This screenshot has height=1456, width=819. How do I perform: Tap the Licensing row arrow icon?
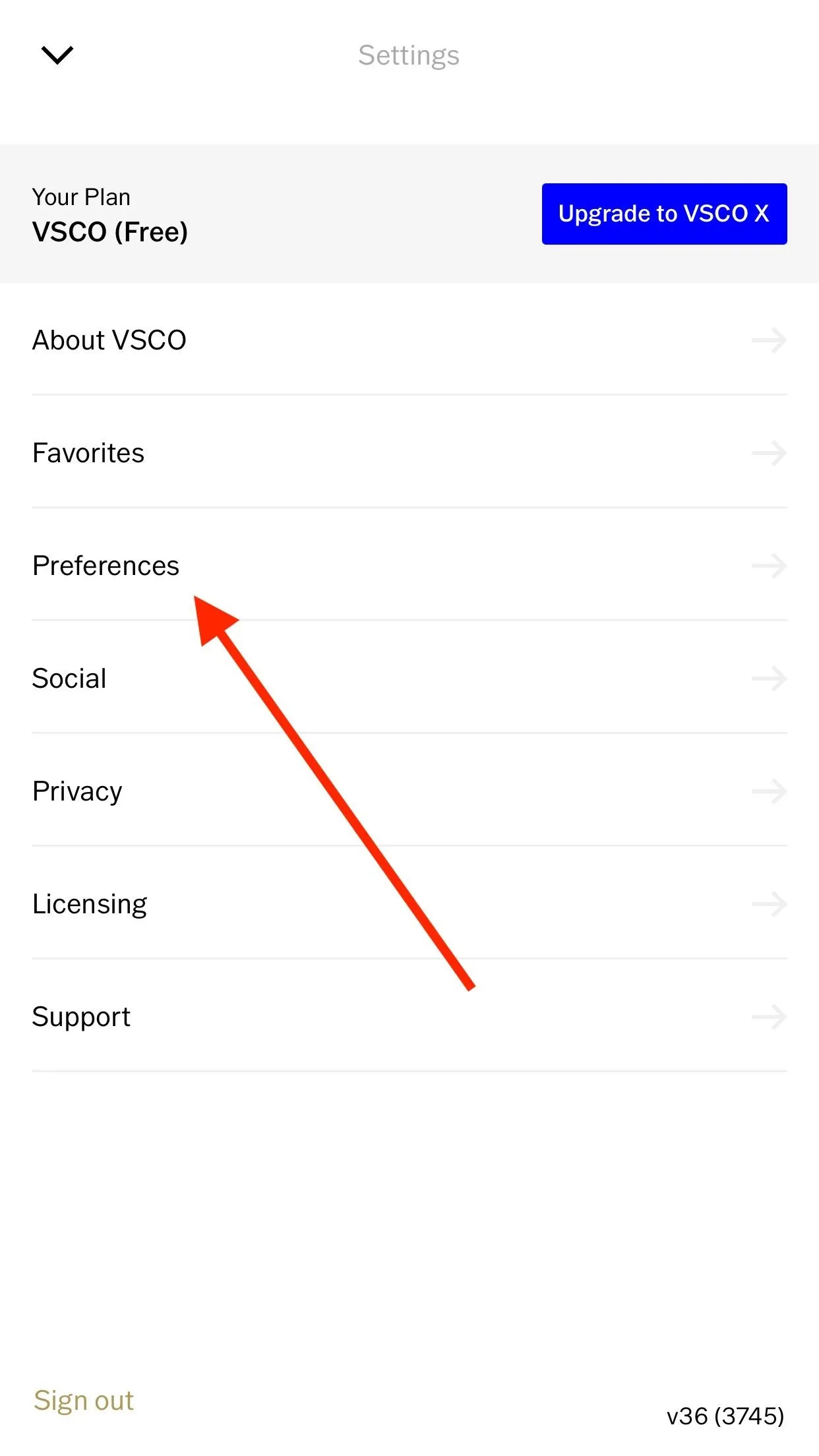click(x=769, y=903)
